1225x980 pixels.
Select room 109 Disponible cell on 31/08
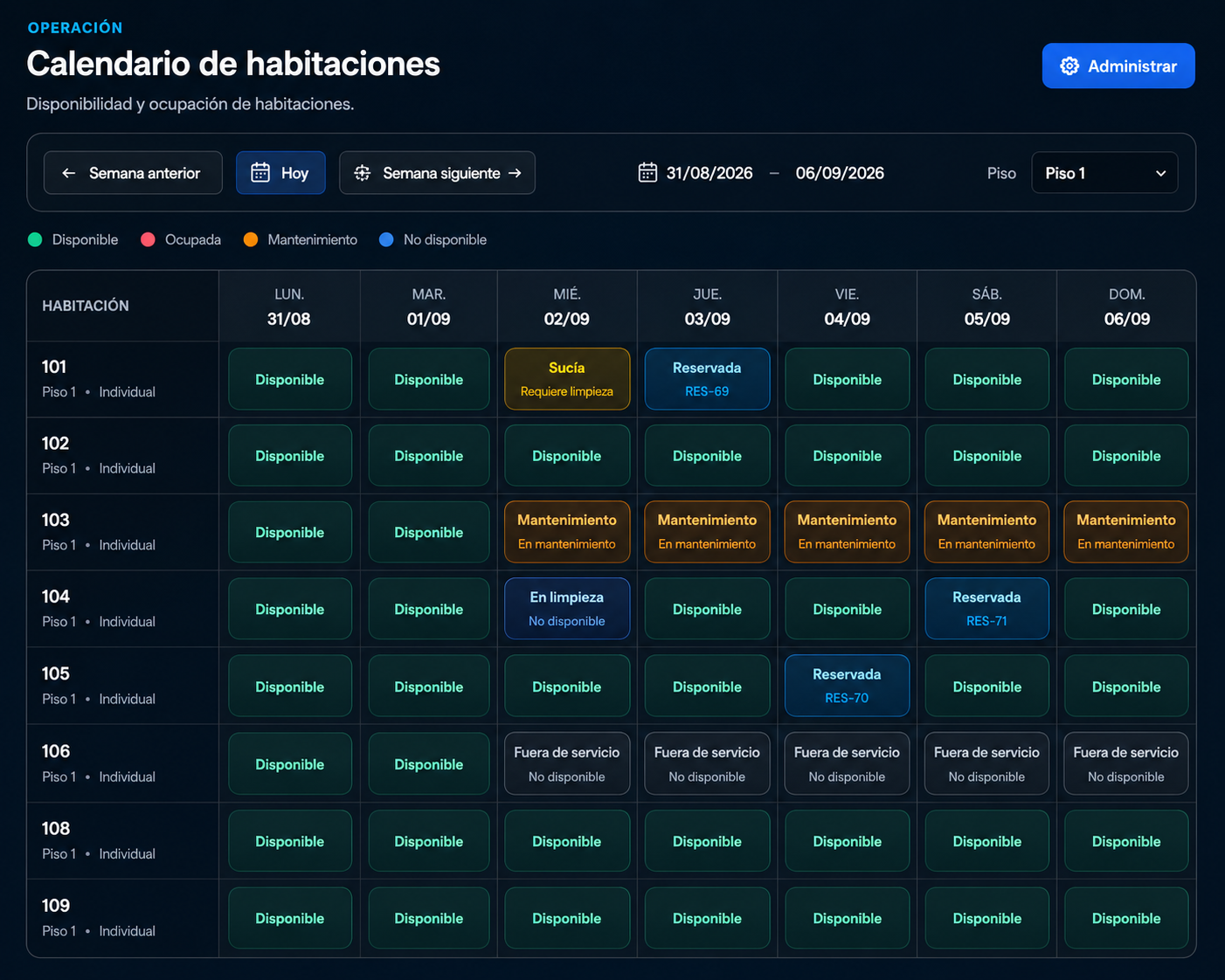[x=290, y=918]
